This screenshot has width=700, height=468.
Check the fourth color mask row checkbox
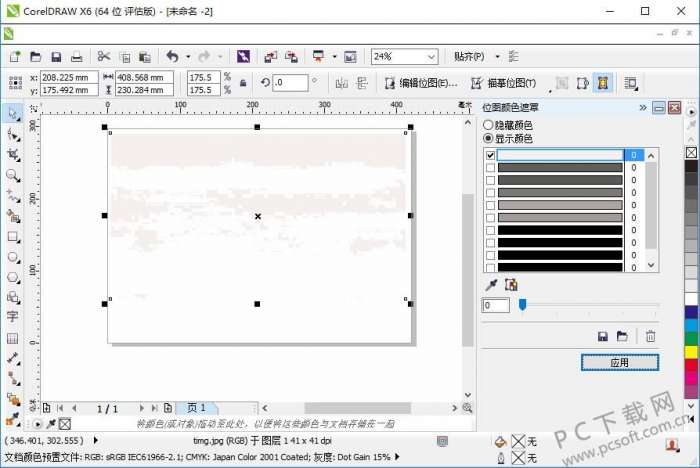[x=491, y=192]
